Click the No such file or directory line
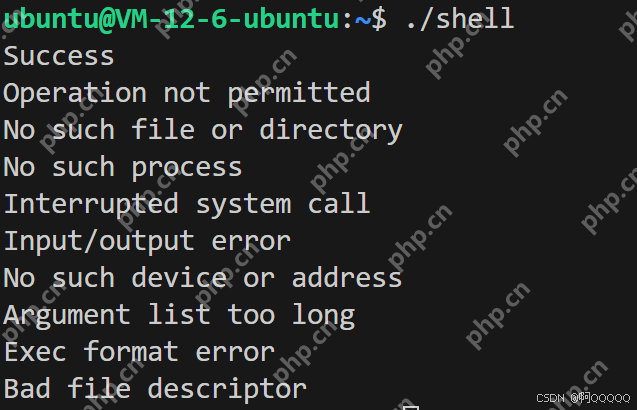This screenshot has height=410, width=637. coord(203,131)
